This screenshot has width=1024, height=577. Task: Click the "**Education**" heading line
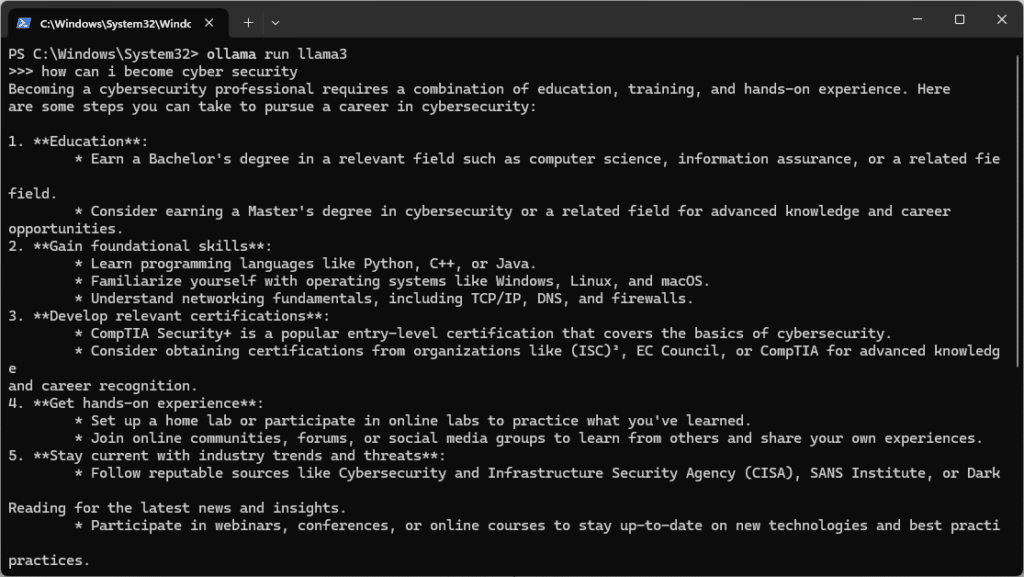91,142
